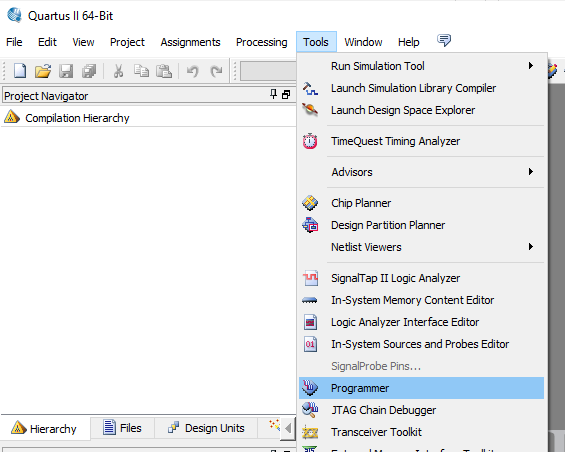Image resolution: width=565 pixels, height=452 pixels.
Task: Click the Copy toolbar icon
Action: pyautogui.click(x=141, y=71)
